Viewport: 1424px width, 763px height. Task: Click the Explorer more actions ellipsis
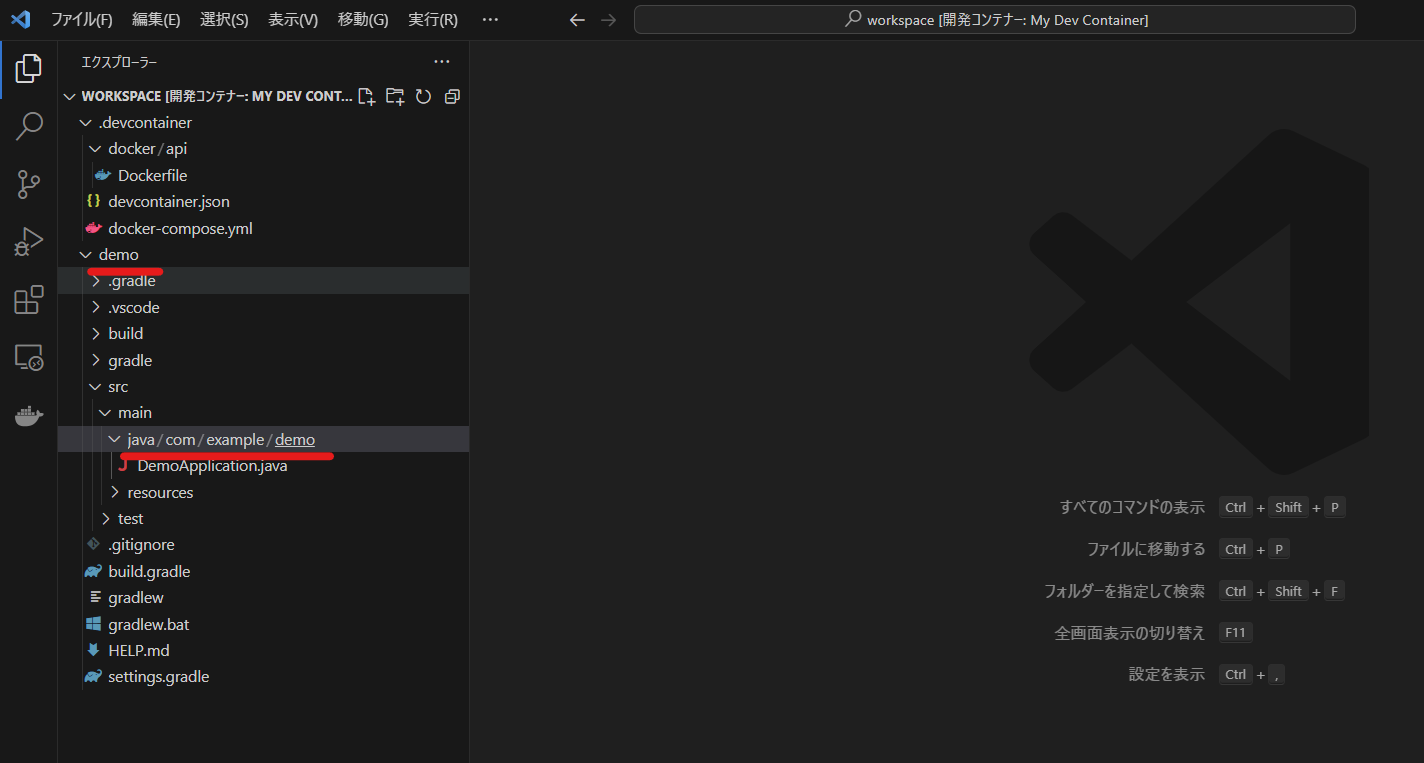click(x=442, y=61)
